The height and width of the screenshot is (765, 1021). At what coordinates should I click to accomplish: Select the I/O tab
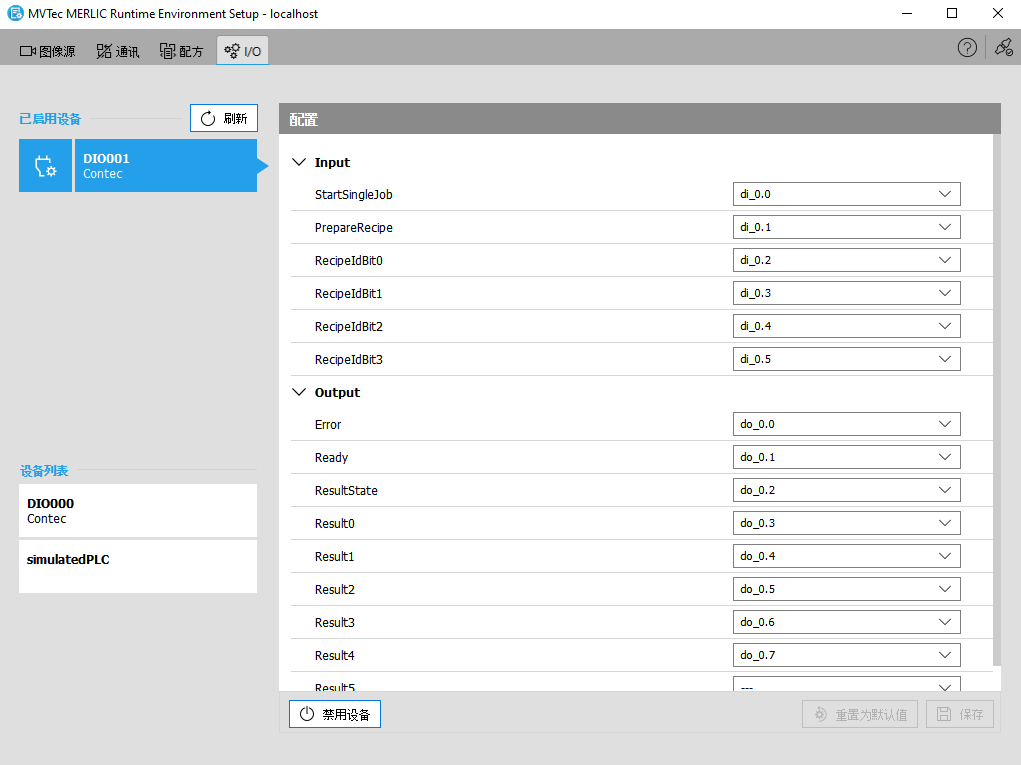(x=243, y=51)
